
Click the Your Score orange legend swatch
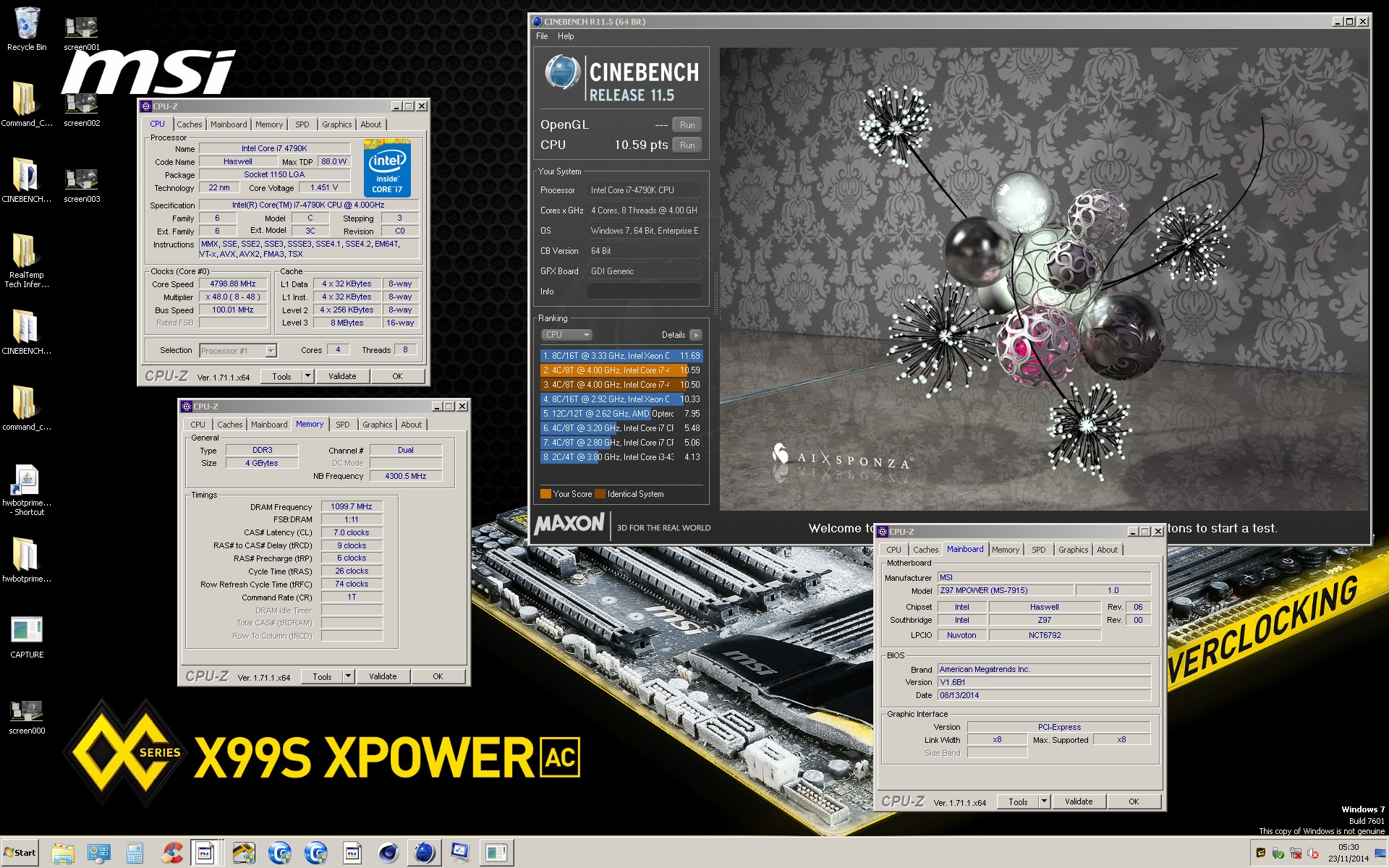pyautogui.click(x=545, y=494)
